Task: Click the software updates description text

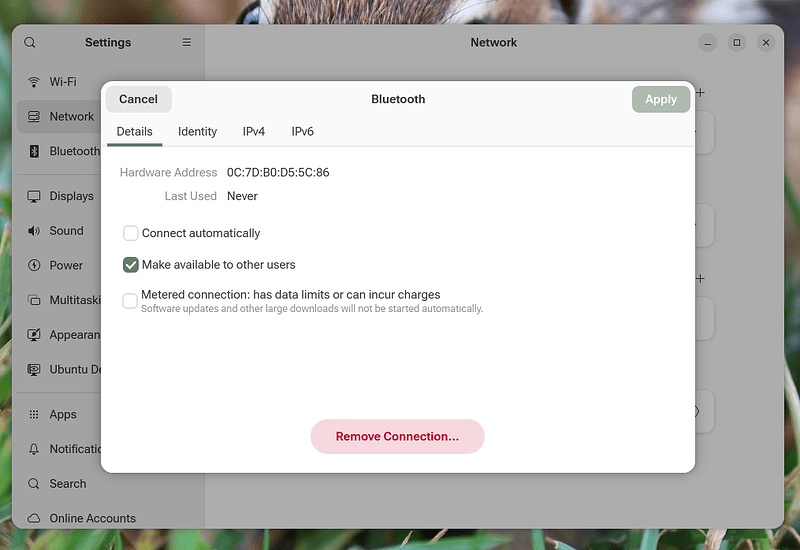Action: tap(312, 309)
